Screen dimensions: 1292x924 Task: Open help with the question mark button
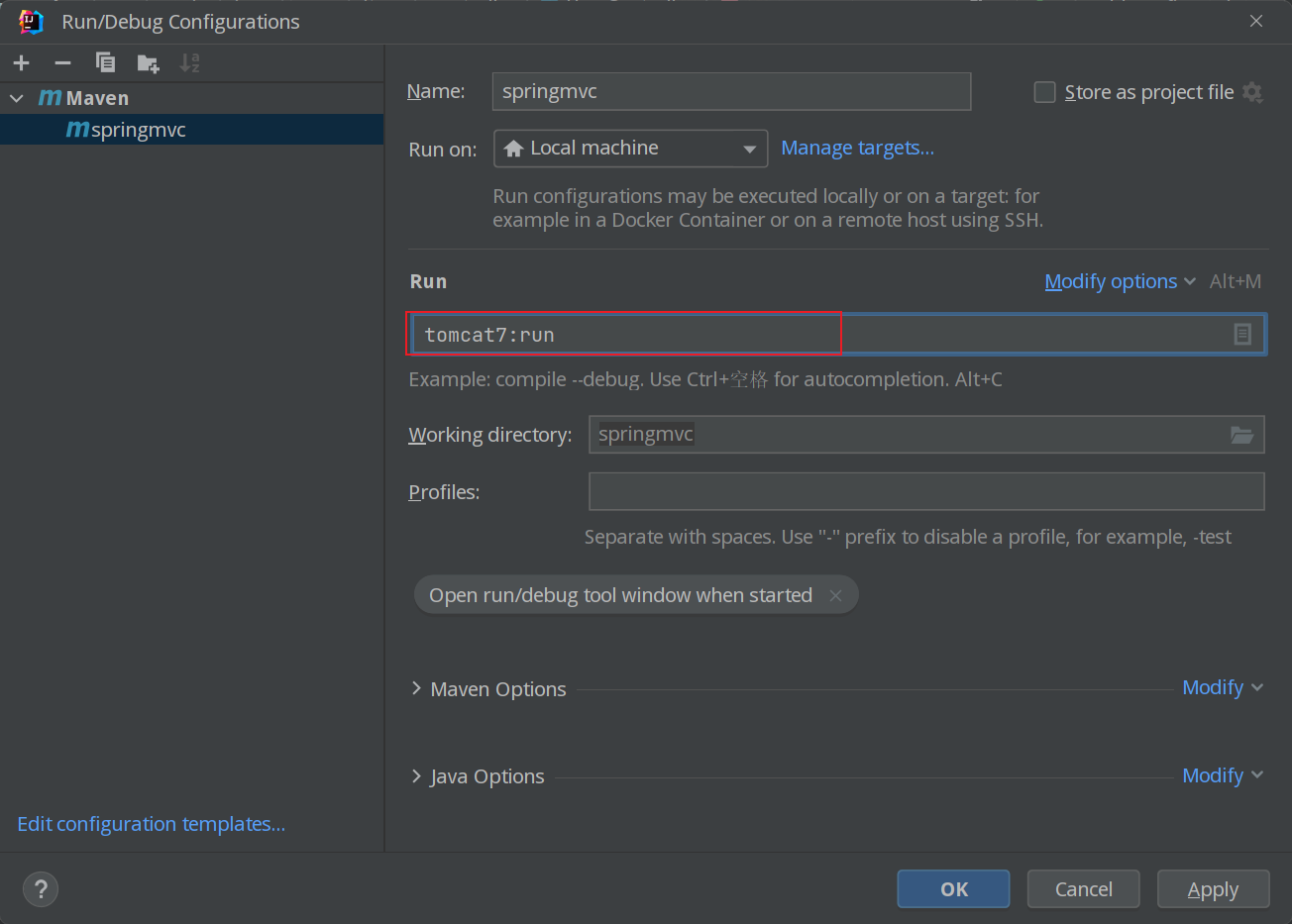41,889
